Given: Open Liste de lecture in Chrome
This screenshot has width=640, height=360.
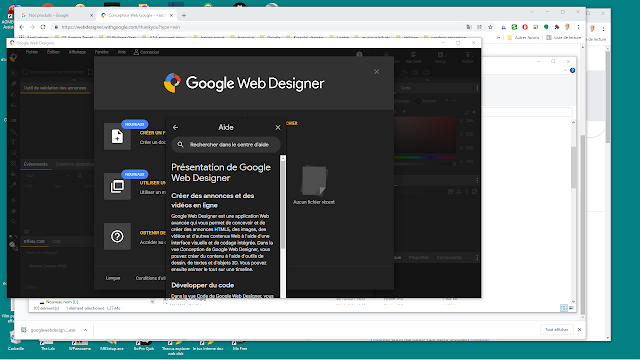Looking at the screenshot, I should [x=564, y=38].
